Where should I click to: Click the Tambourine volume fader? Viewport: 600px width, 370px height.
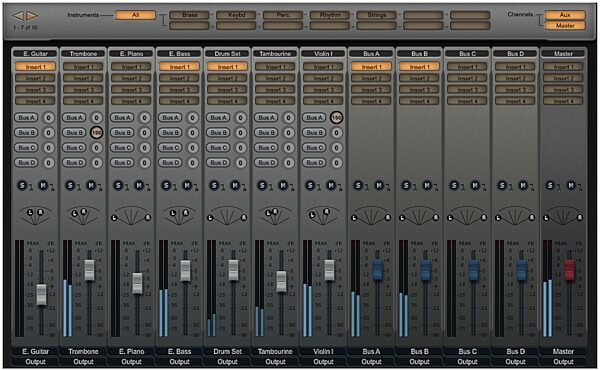[x=281, y=281]
